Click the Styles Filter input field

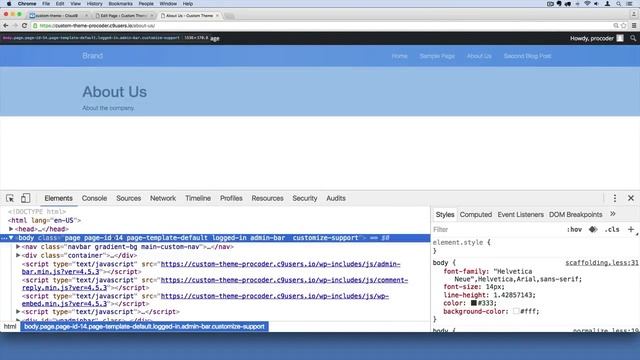497,229
